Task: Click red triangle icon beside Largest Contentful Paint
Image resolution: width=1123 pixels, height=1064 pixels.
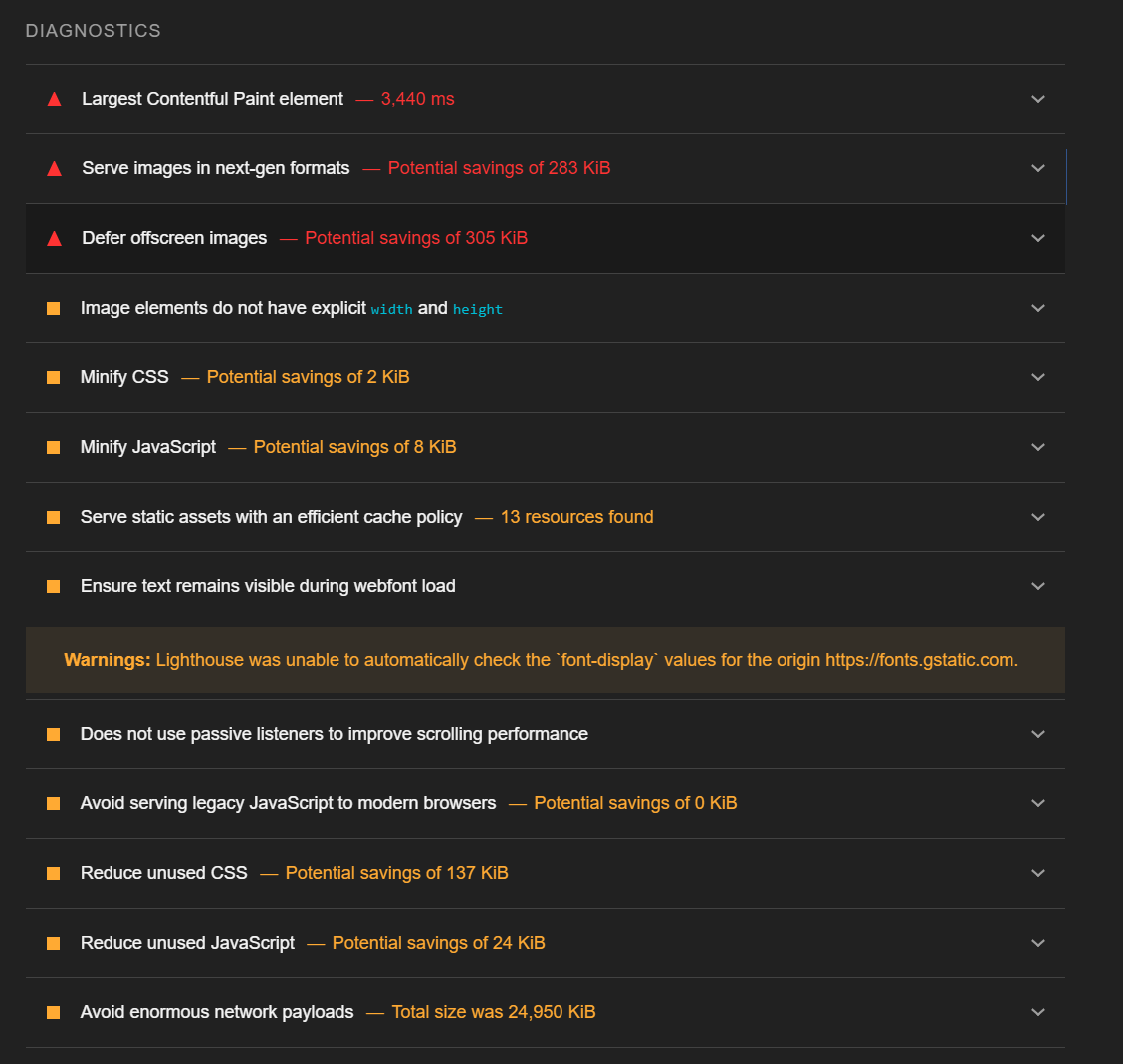Action: 55,100
